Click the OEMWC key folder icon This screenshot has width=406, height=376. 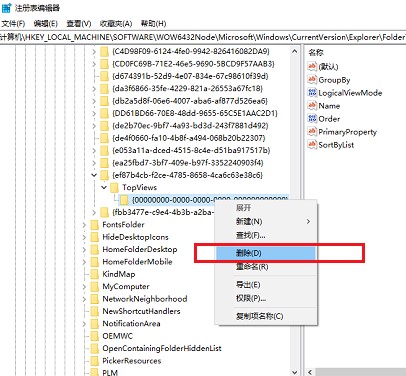95,336
